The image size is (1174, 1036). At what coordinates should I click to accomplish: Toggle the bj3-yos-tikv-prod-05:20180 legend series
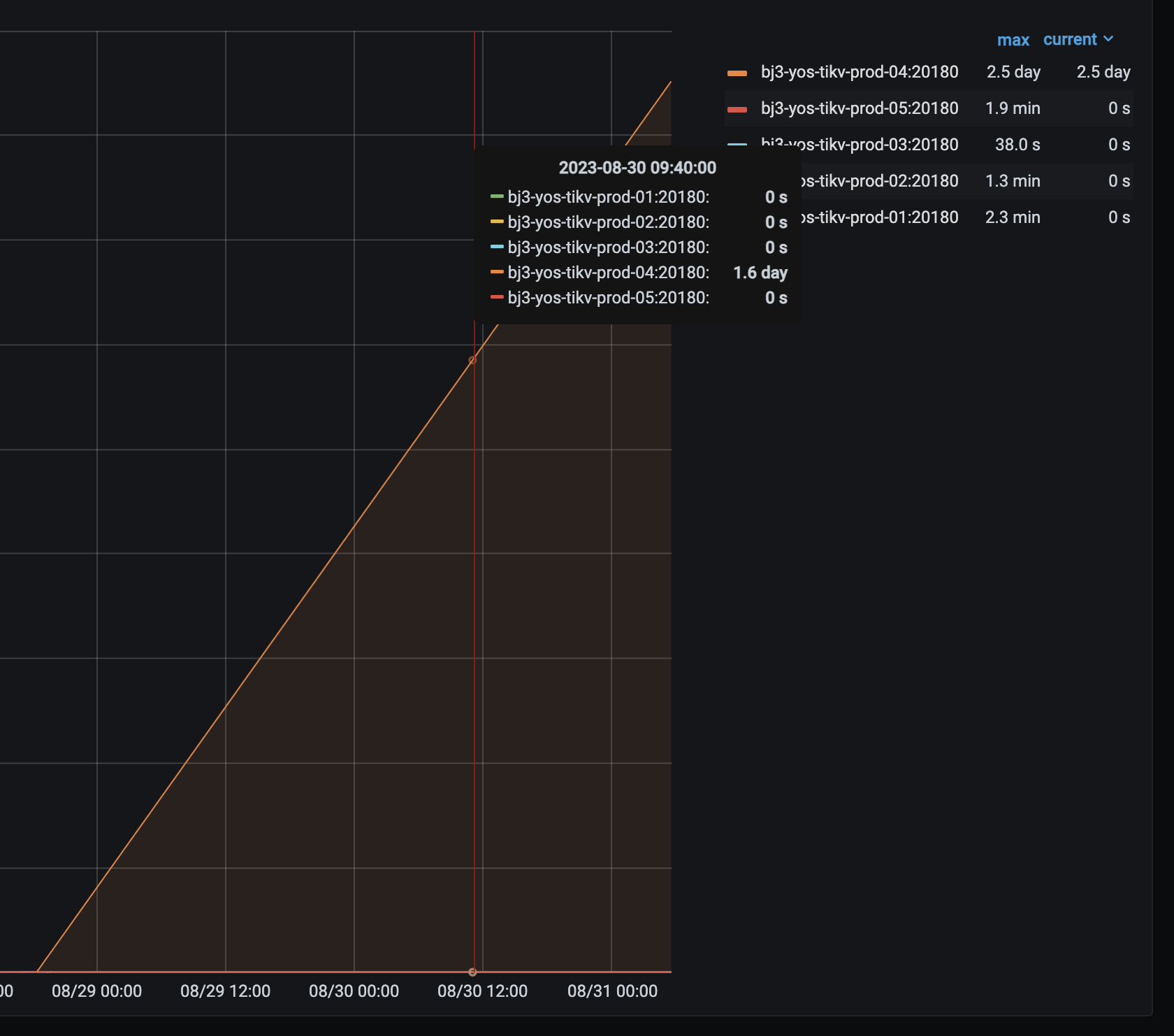tap(859, 108)
